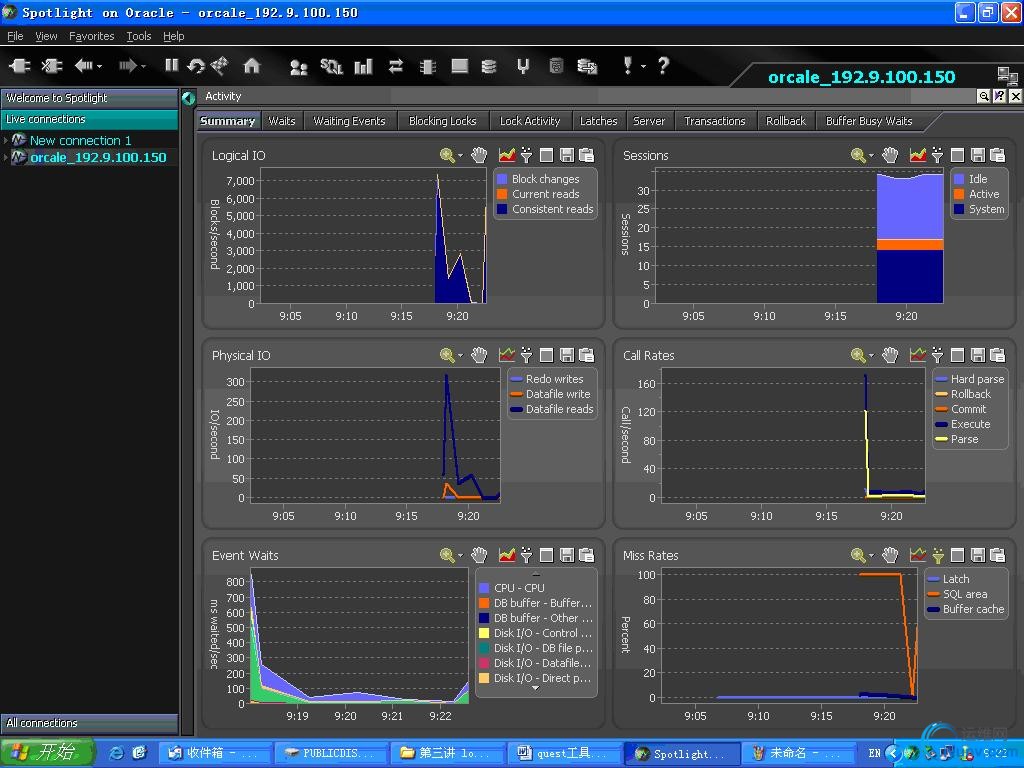Toggle the square view icon in Sessions panel
Viewport: 1024px width, 768px height.
click(957, 155)
